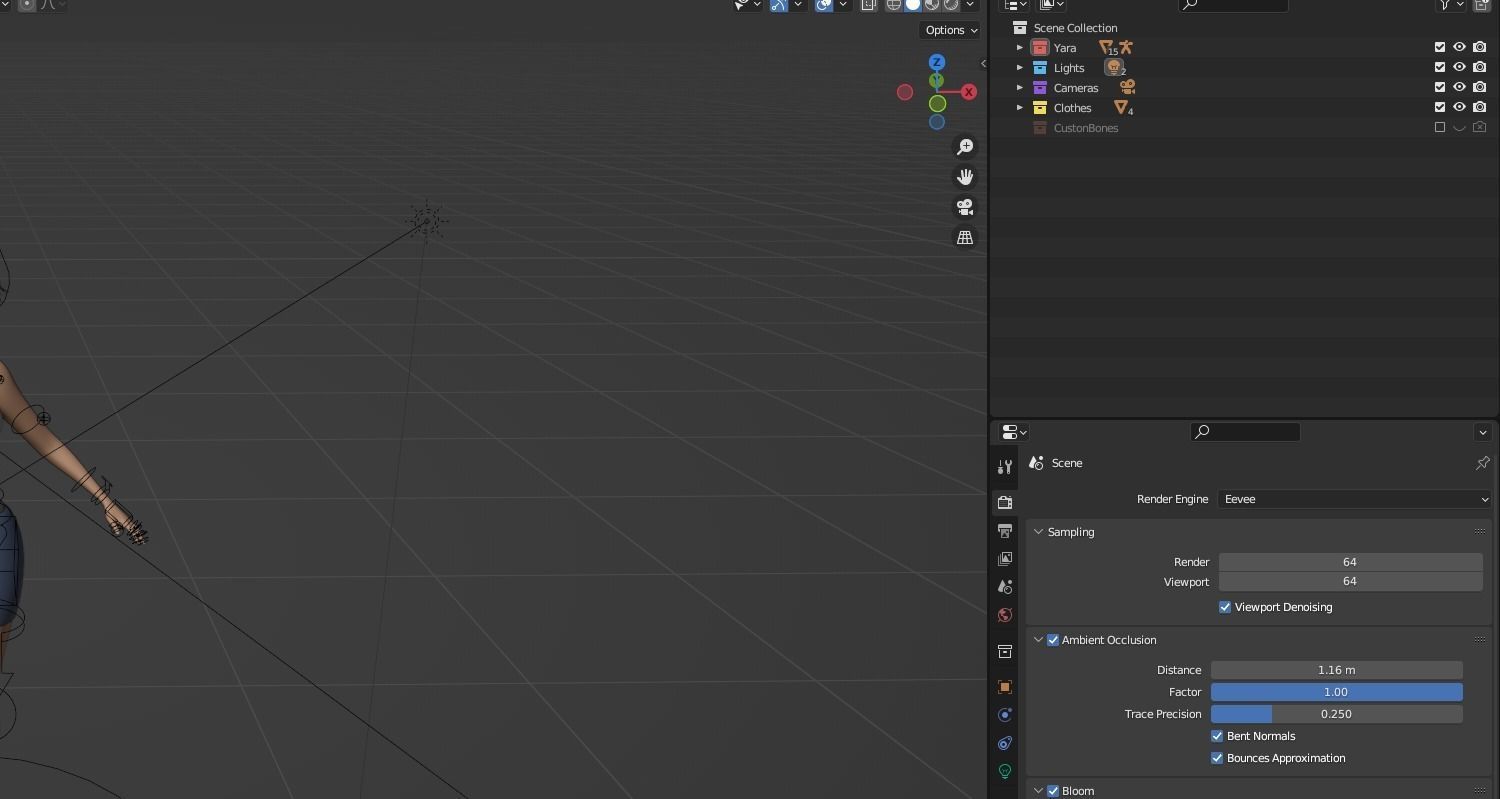Open the Tool properties wrench tab
Image resolution: width=1500 pixels, height=799 pixels.
coord(1005,467)
